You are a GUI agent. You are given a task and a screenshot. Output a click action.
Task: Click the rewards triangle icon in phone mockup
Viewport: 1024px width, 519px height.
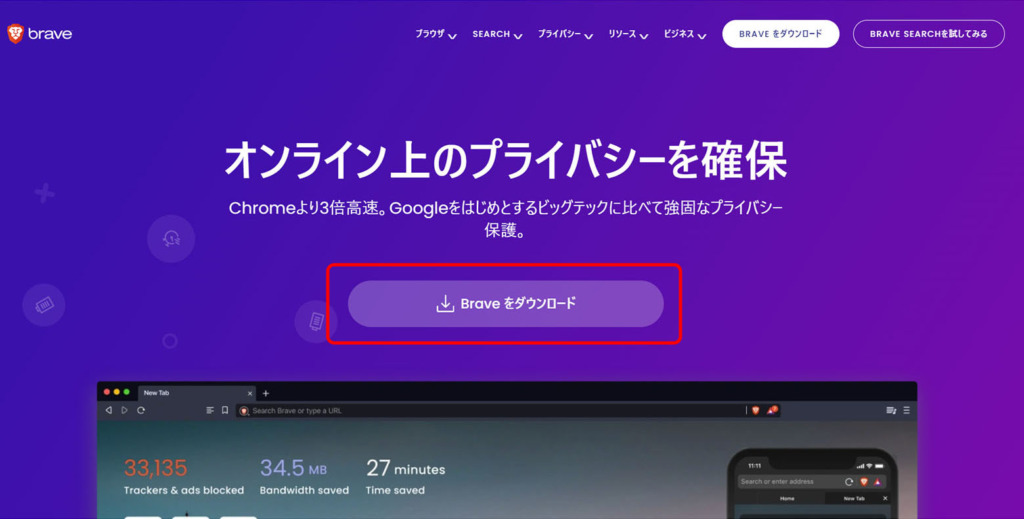[x=878, y=482]
